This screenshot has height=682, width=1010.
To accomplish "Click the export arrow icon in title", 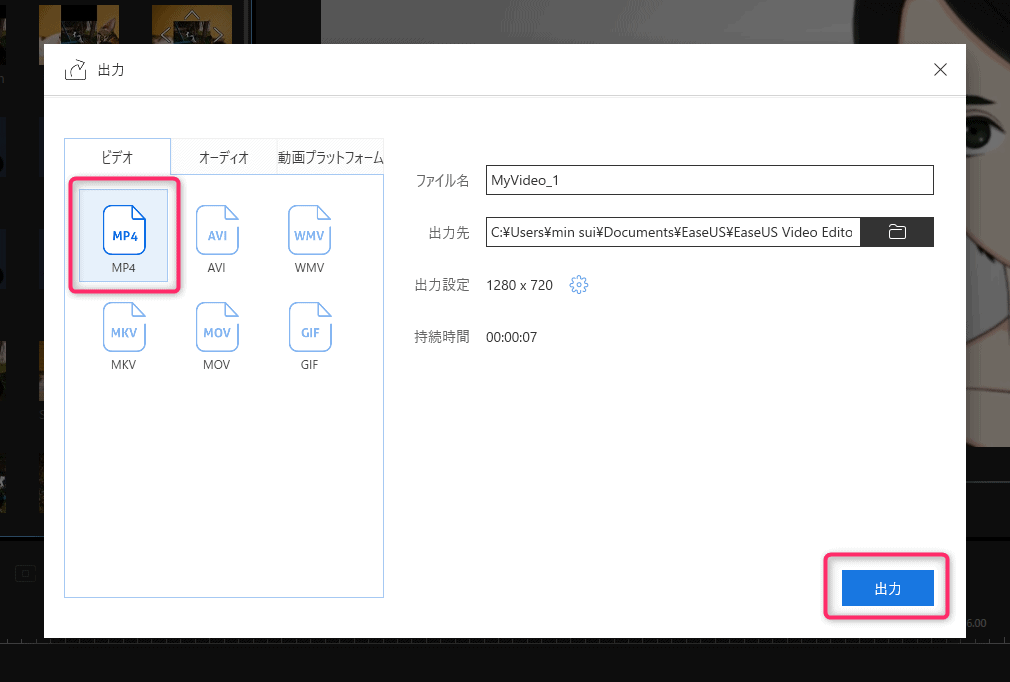I will pos(76,70).
